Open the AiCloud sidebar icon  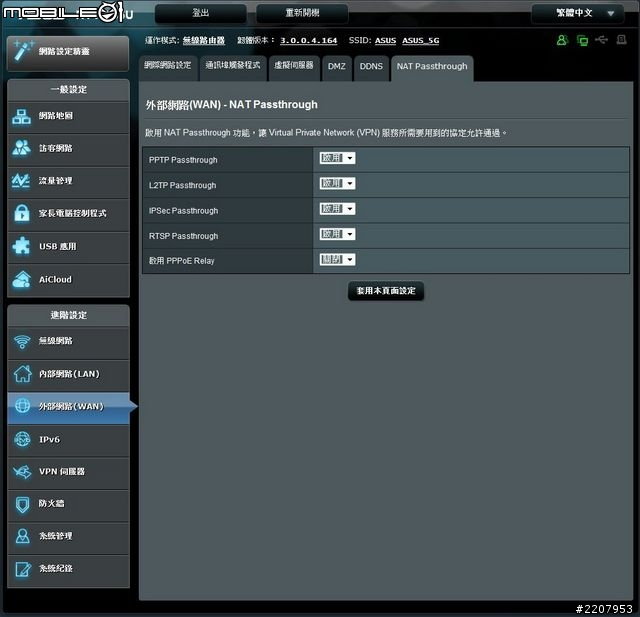[22, 280]
